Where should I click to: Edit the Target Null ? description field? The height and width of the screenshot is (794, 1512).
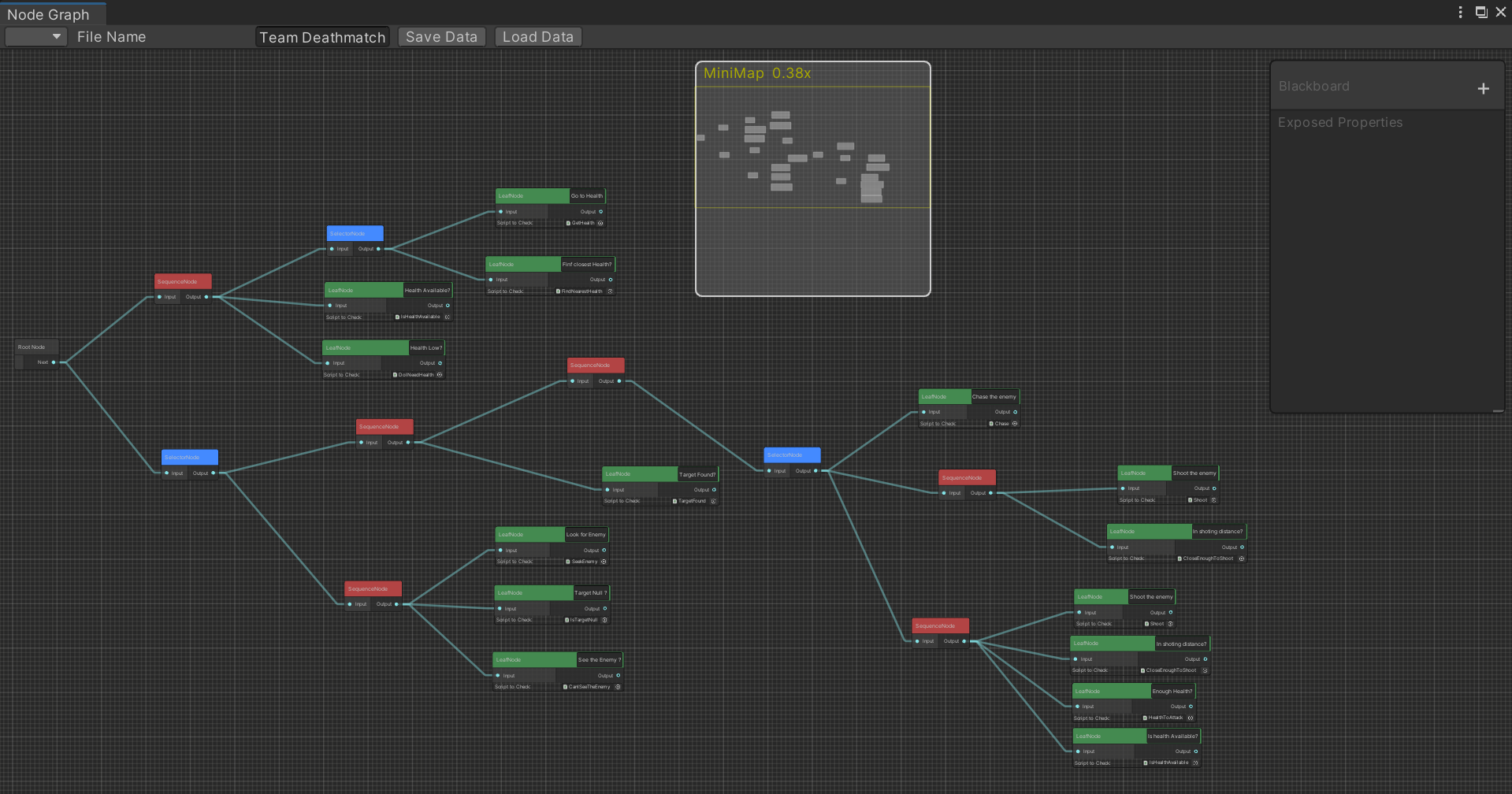591,593
